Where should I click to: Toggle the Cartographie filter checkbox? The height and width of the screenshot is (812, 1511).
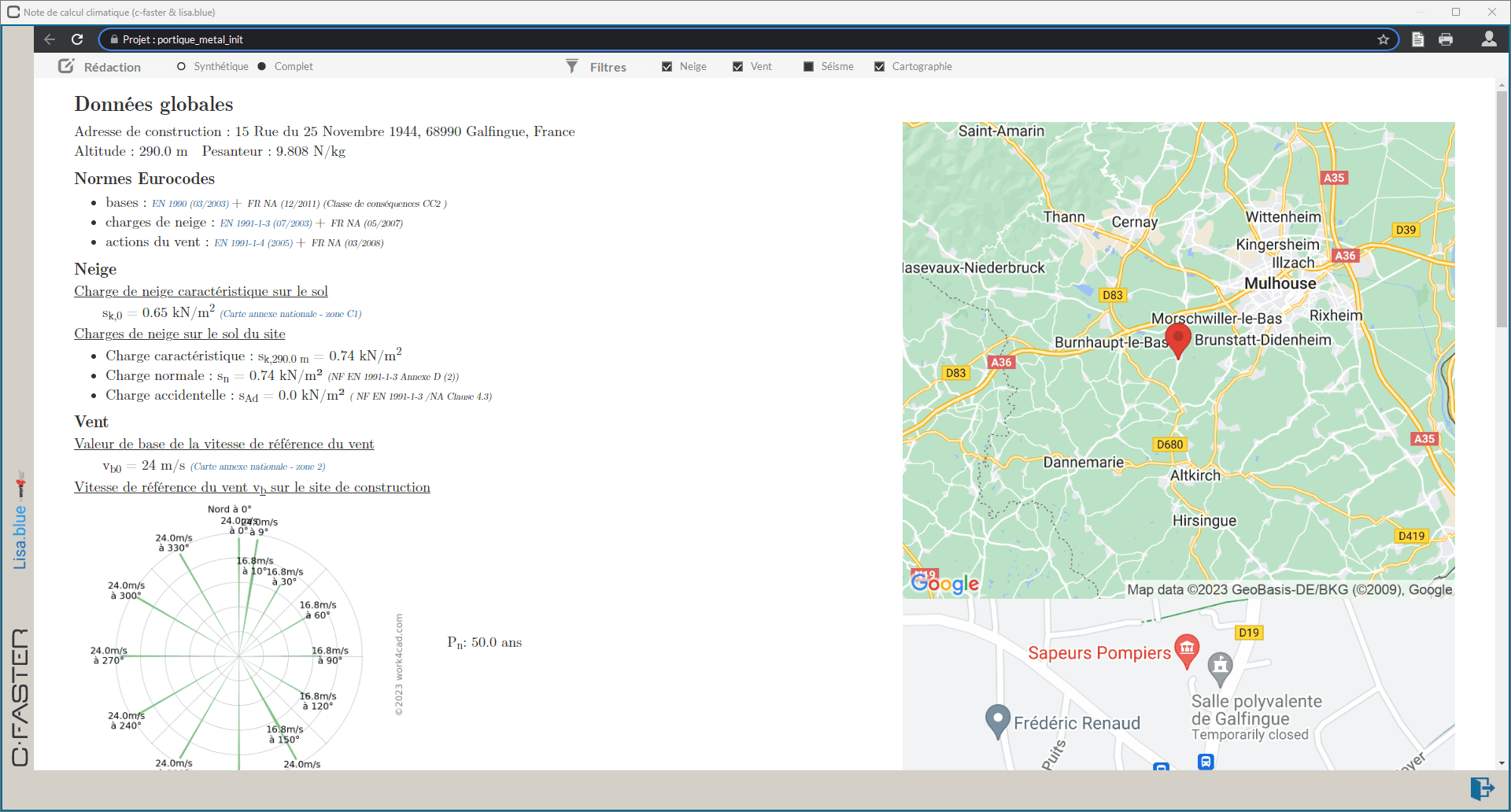879,66
